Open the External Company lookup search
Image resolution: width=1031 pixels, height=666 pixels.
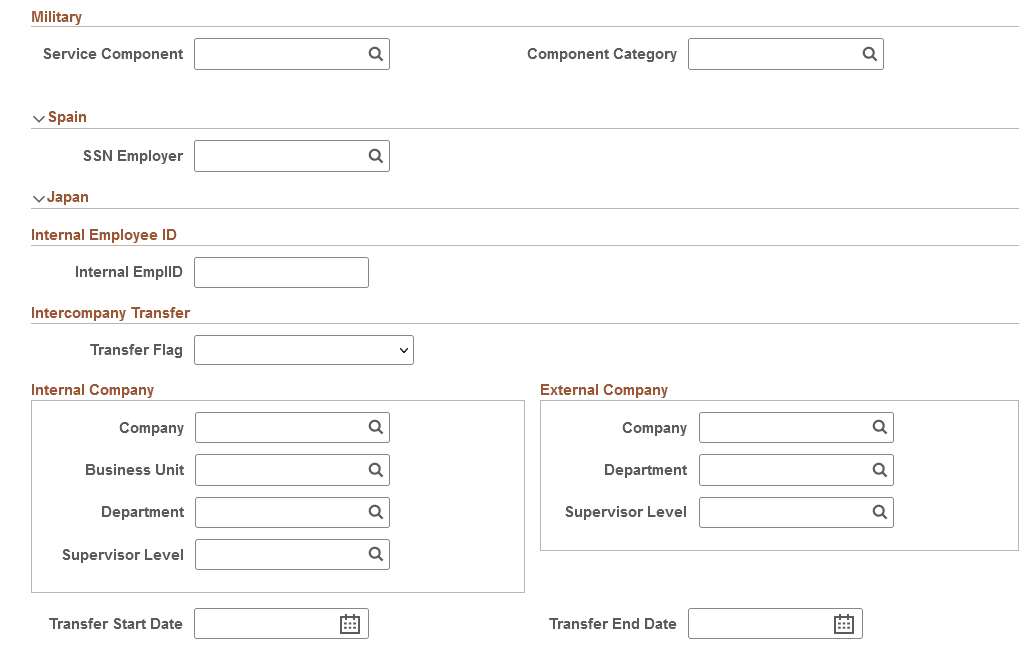pos(879,427)
